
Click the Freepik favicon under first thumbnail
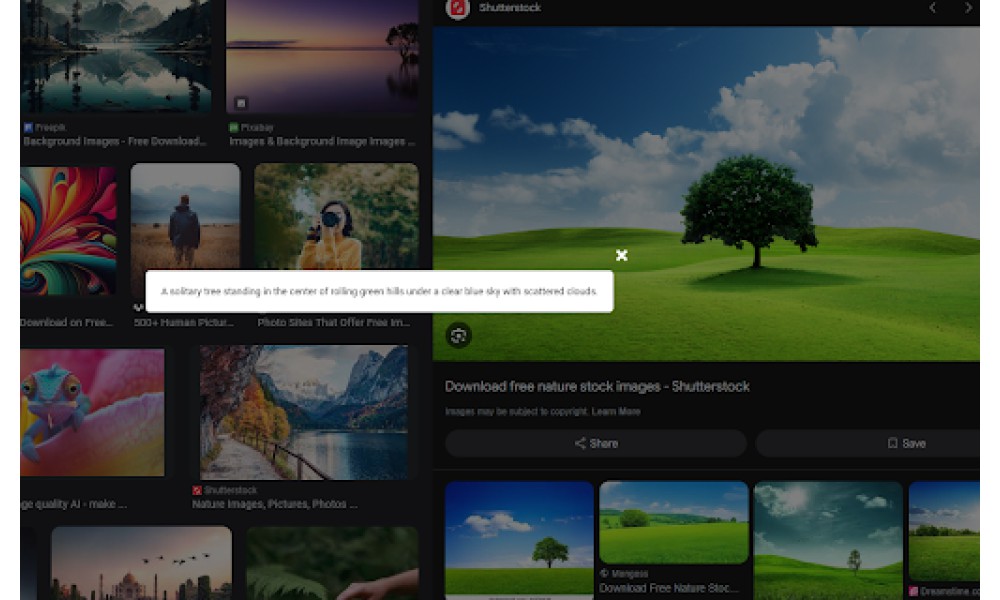point(28,128)
